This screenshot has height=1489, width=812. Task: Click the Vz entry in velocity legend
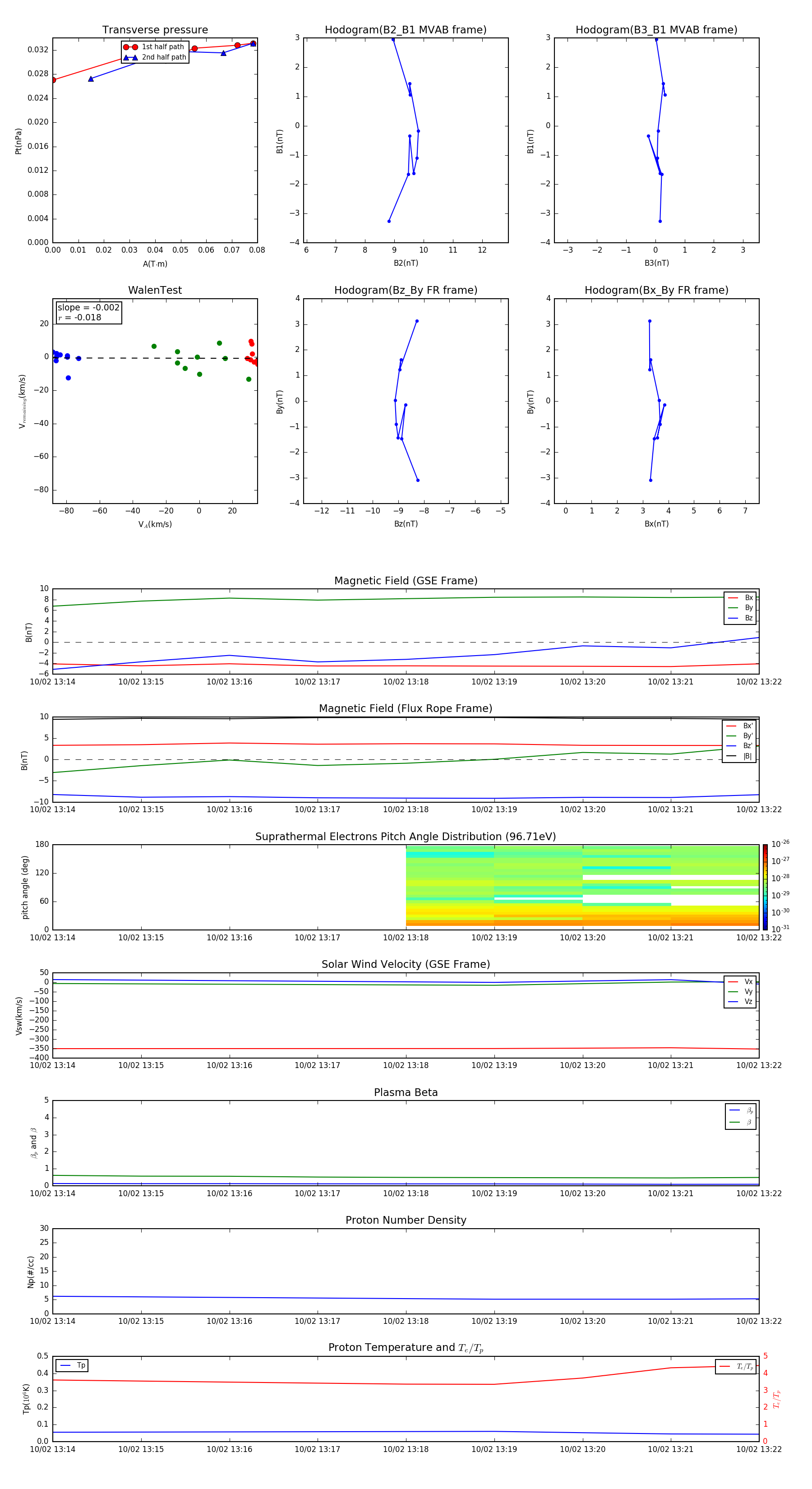point(740,1001)
